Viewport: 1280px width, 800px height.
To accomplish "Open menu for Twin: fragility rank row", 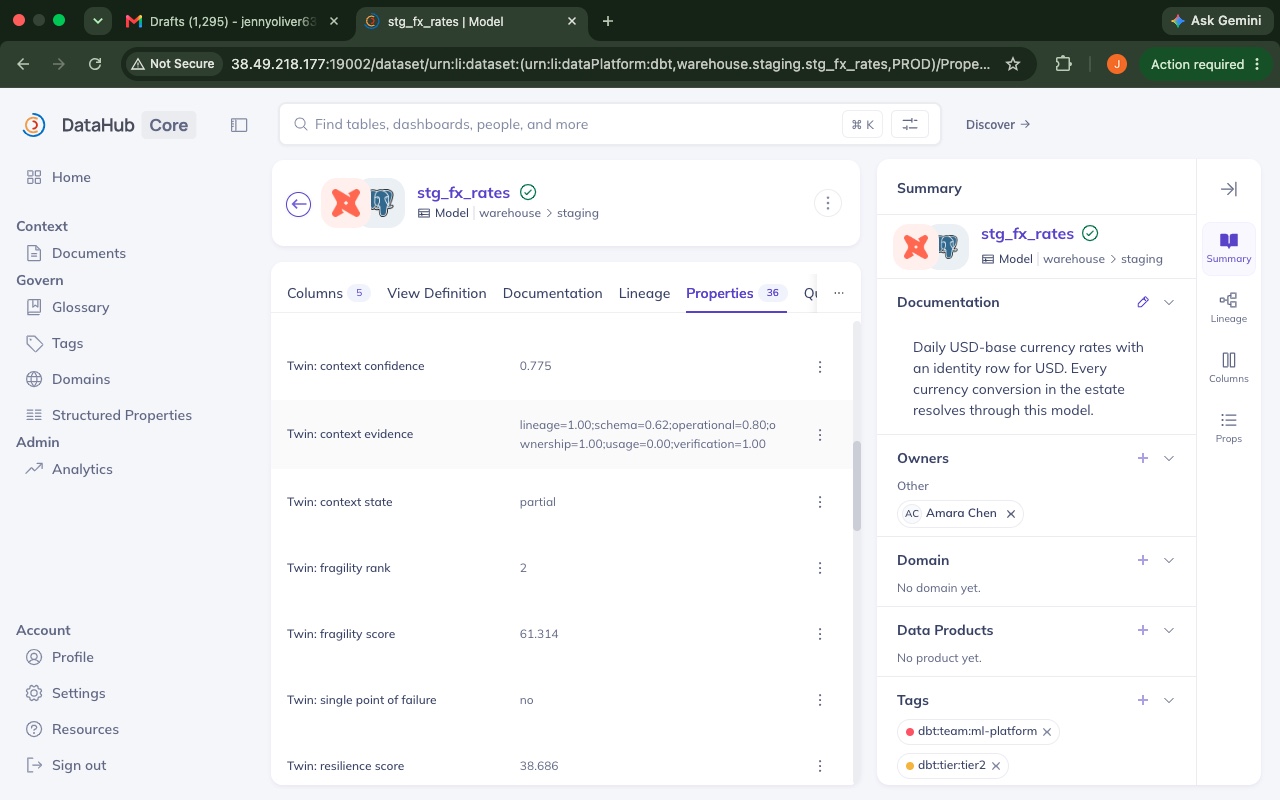I will pyautogui.click(x=820, y=568).
